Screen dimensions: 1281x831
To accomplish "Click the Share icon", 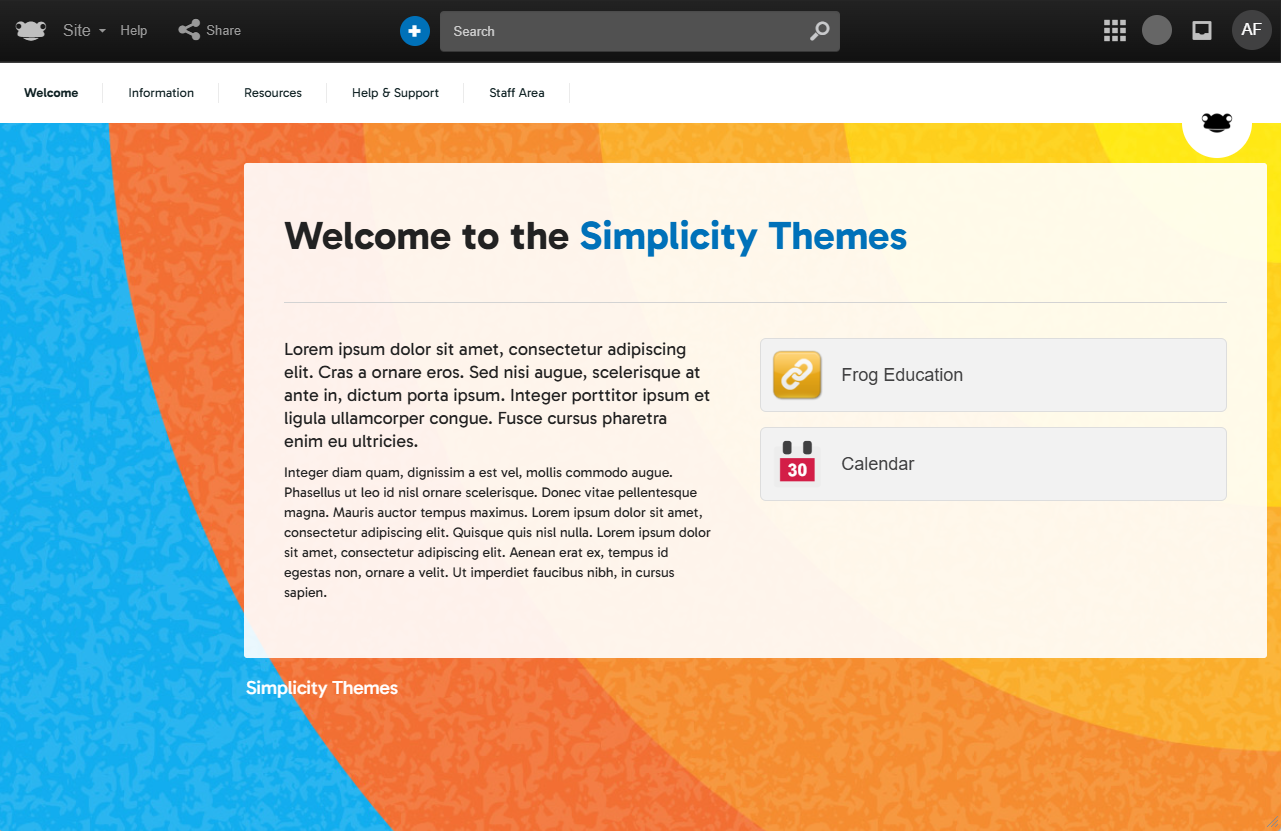I will point(189,31).
